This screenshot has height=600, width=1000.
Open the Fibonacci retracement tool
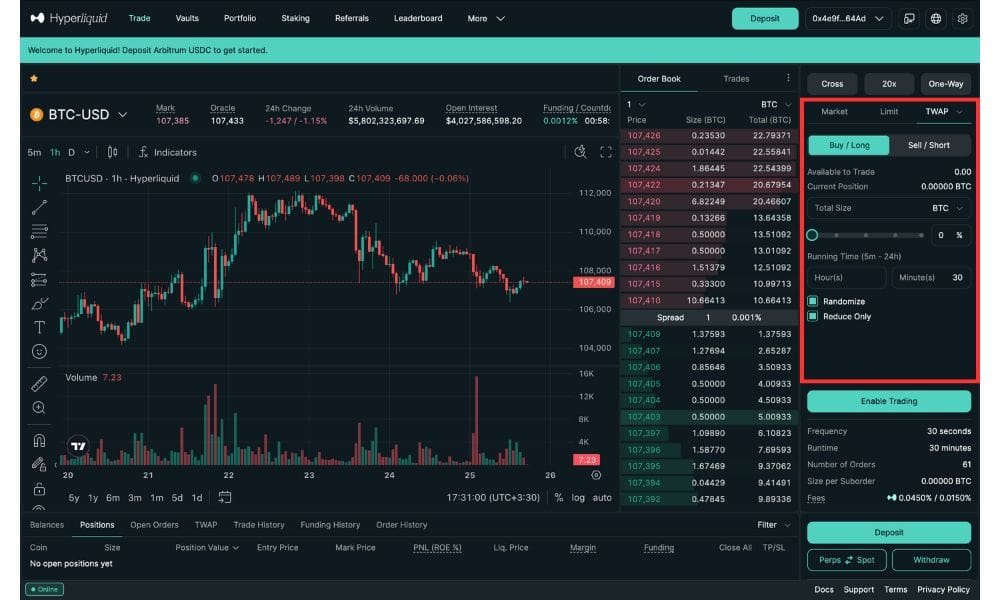(39, 231)
